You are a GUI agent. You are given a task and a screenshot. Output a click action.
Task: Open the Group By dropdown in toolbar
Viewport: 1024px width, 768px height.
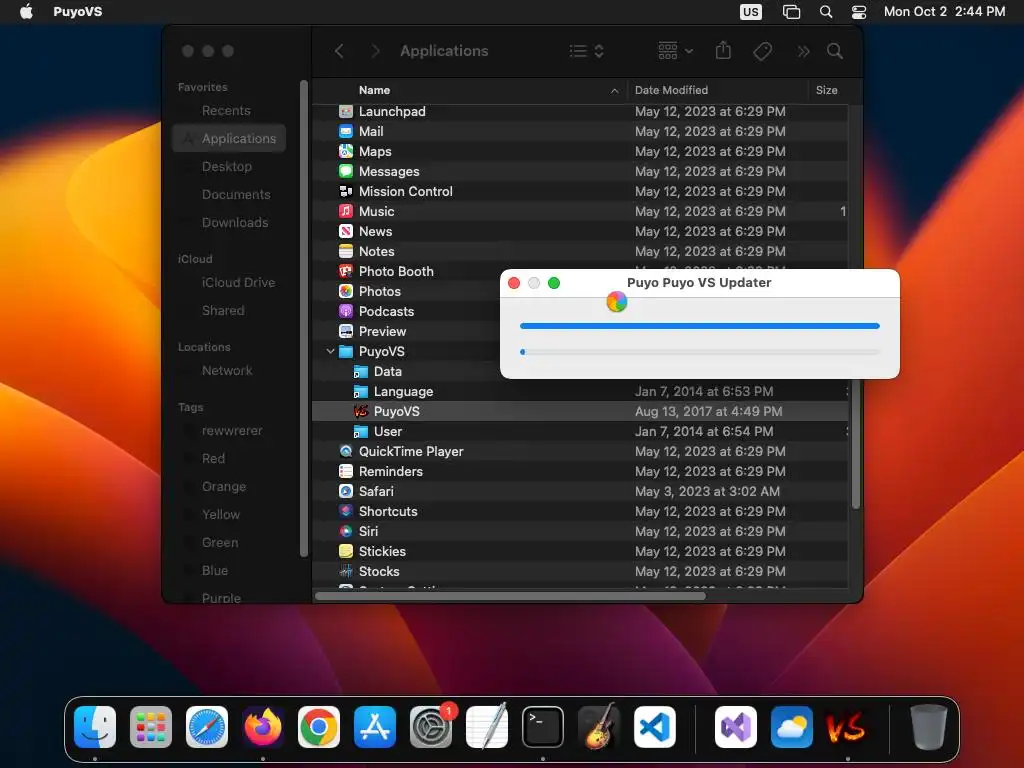tap(675, 51)
